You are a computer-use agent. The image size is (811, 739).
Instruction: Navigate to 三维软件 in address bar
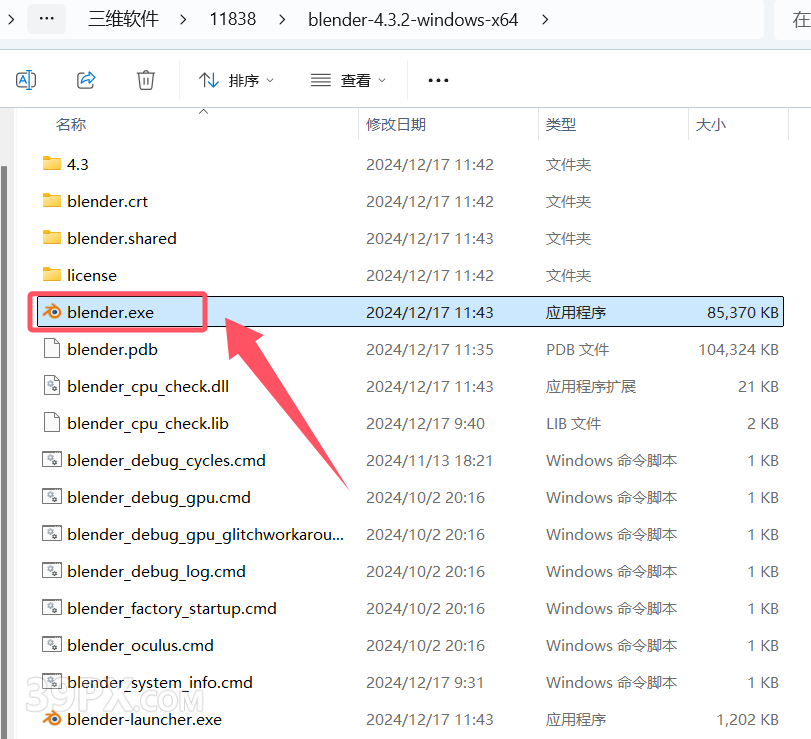pos(123,19)
